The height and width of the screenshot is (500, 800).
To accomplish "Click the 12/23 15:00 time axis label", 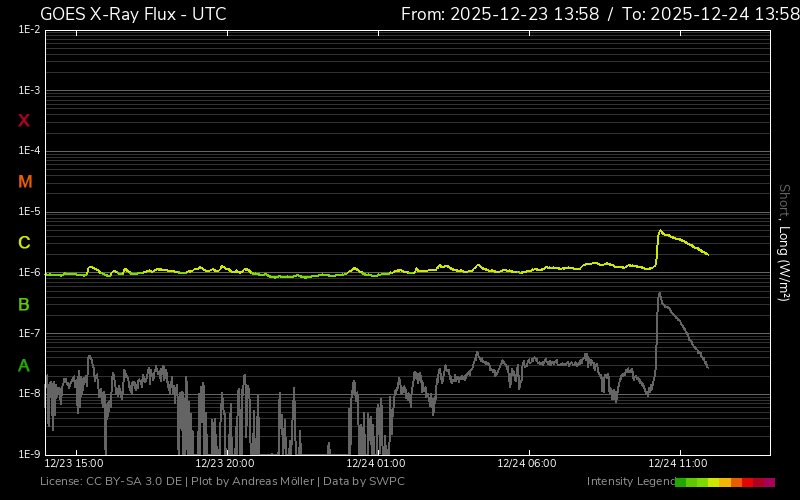I will click(x=74, y=464).
